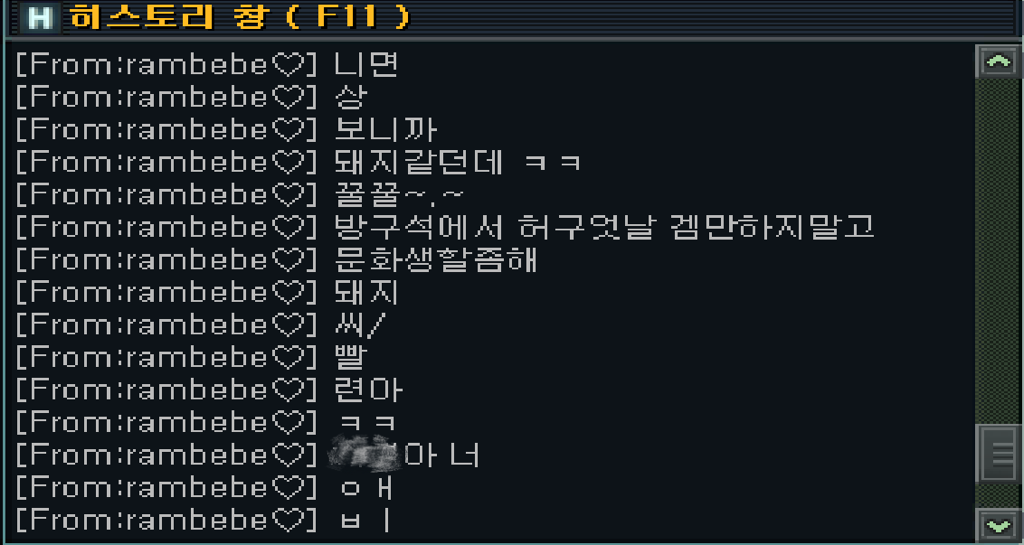Viewport: 1024px width, 545px height.
Task: Click the scrollbar track above the thumb
Action: point(998,251)
